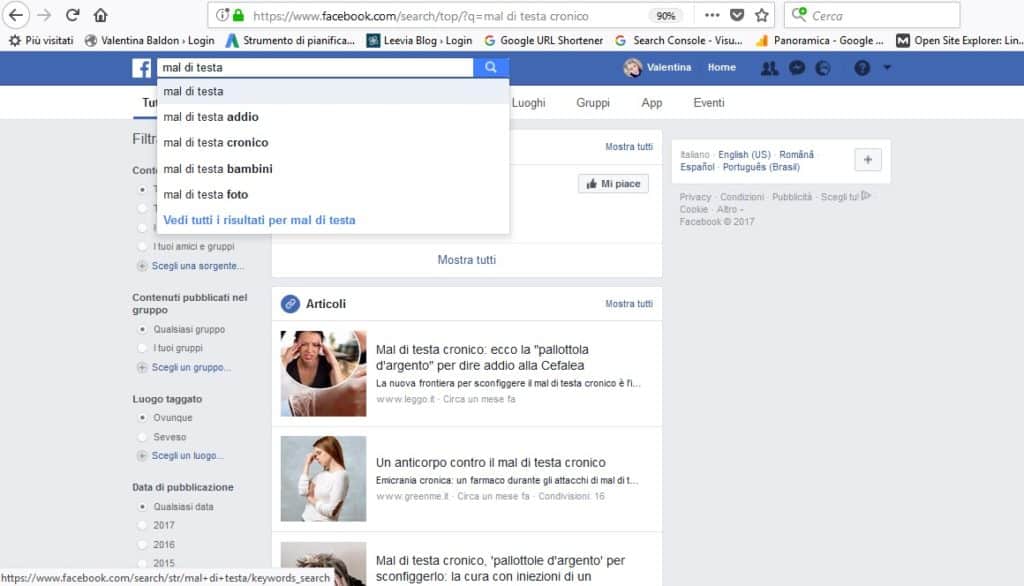Open the help question mark icon
This screenshot has width=1024, height=586.
(862, 68)
